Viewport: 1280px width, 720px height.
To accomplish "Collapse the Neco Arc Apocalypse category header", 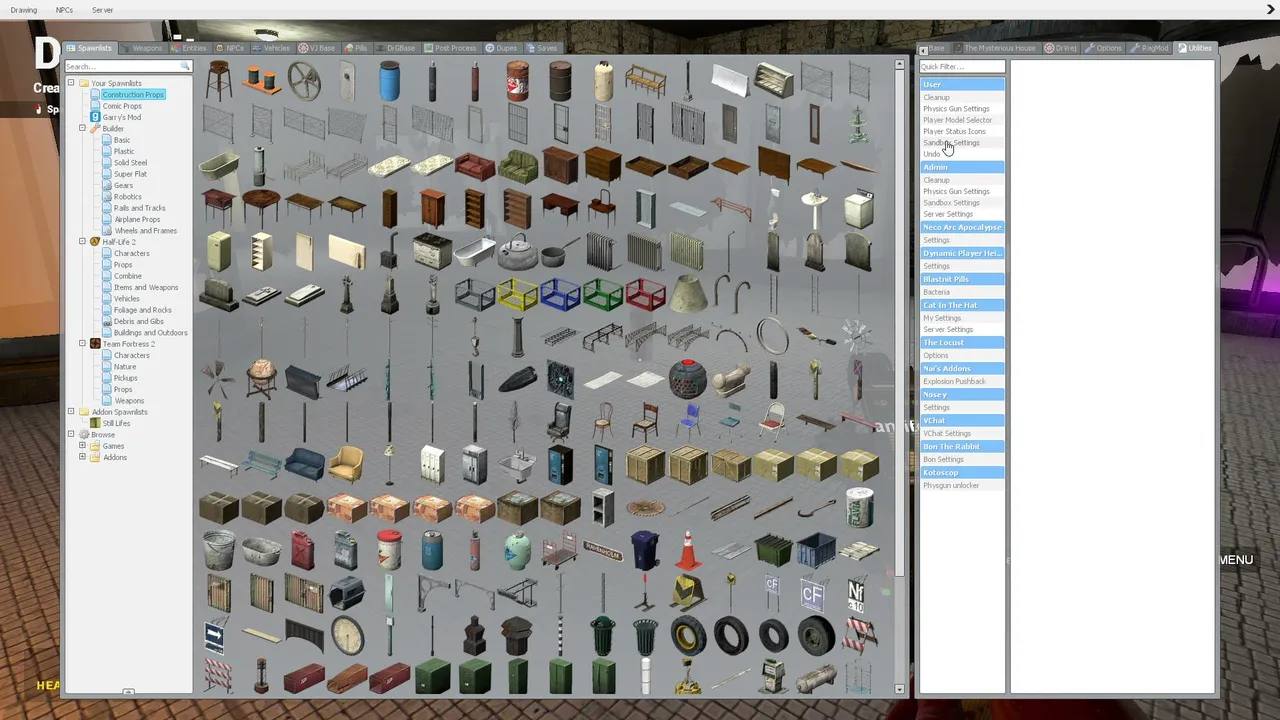I will pos(962,227).
